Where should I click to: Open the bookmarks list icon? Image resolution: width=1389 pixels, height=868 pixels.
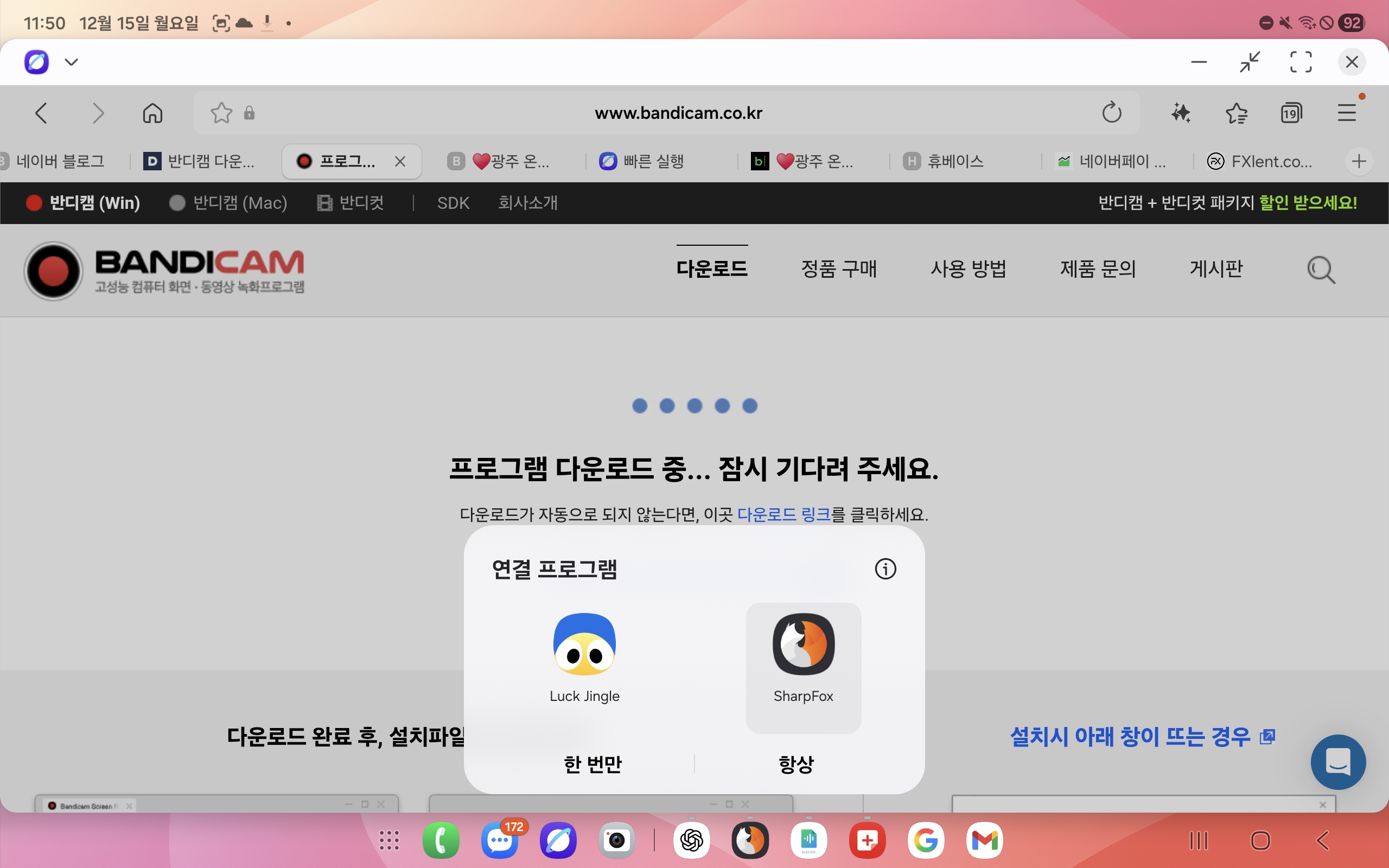click(1237, 113)
